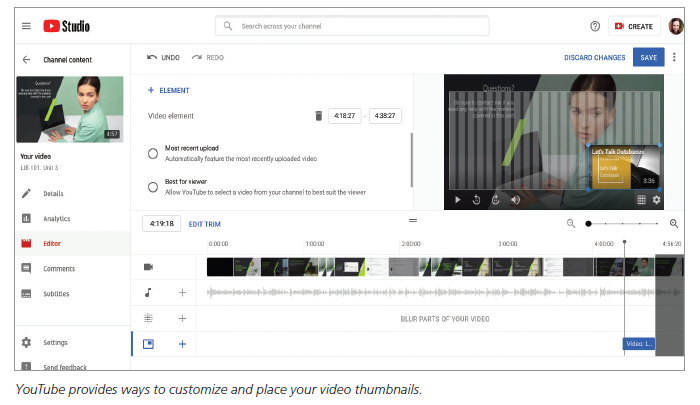Select the Best for viewer option

(153, 187)
